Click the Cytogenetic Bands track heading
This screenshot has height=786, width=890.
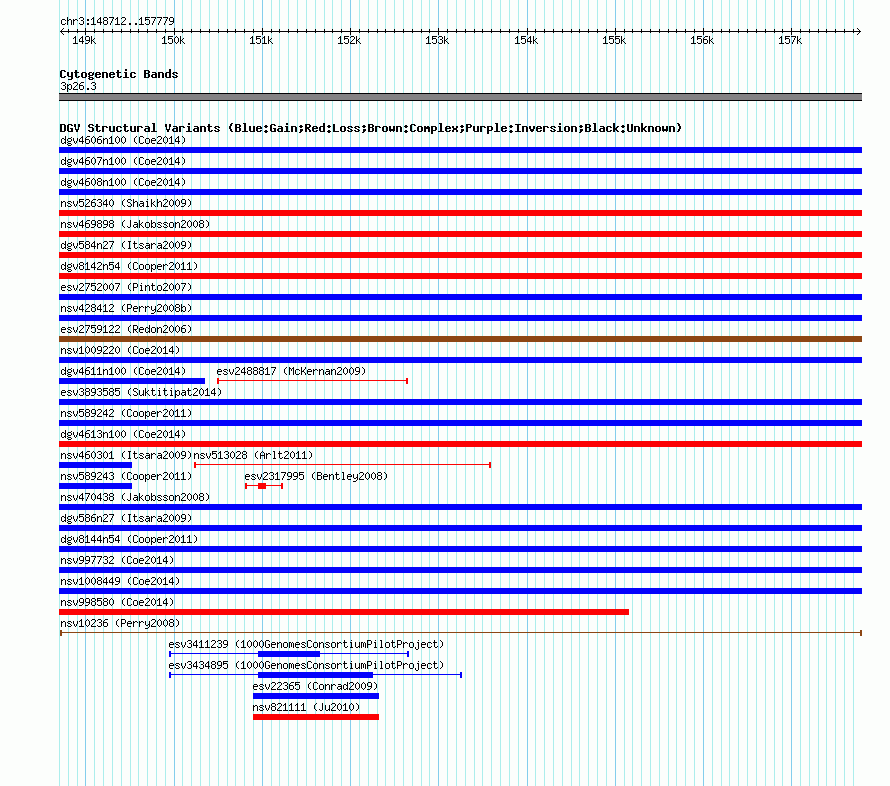[119, 74]
